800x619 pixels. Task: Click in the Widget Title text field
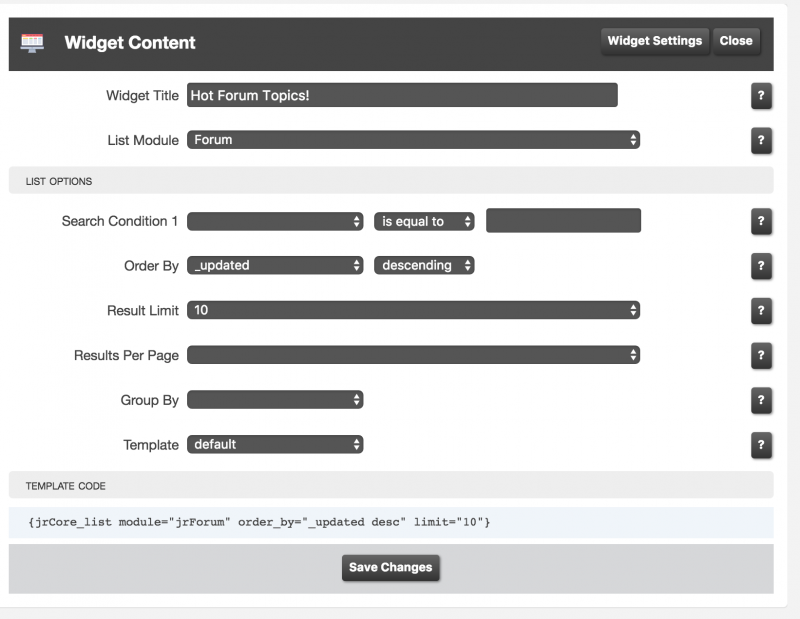pos(401,96)
